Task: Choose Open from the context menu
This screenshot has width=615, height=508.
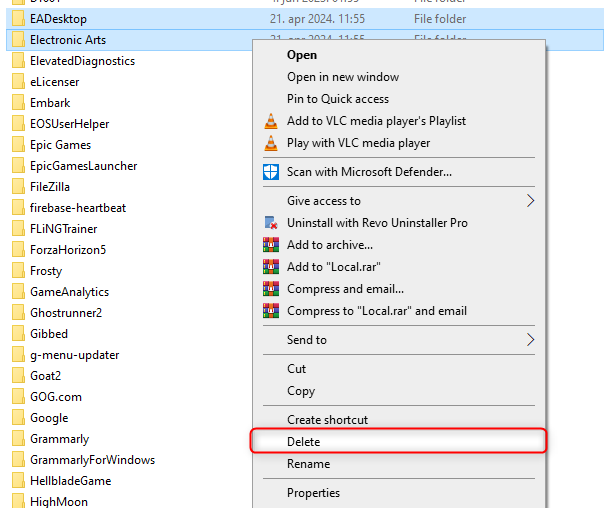Action: 399,55
